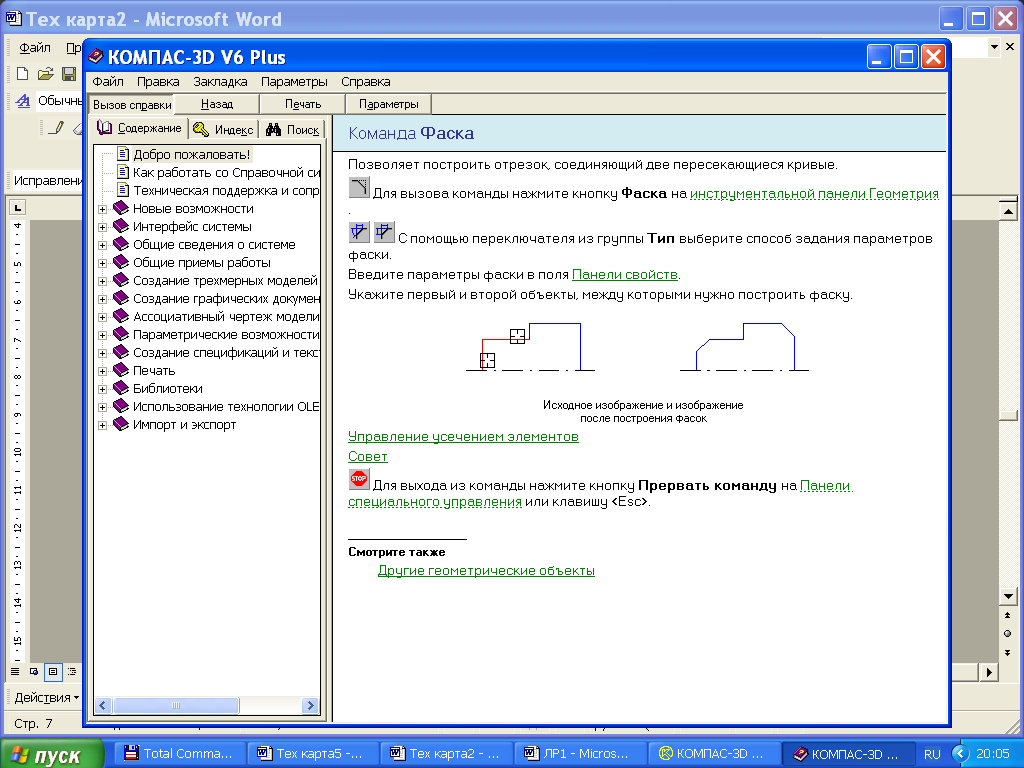Open Файл menu in the Word window

35,48
